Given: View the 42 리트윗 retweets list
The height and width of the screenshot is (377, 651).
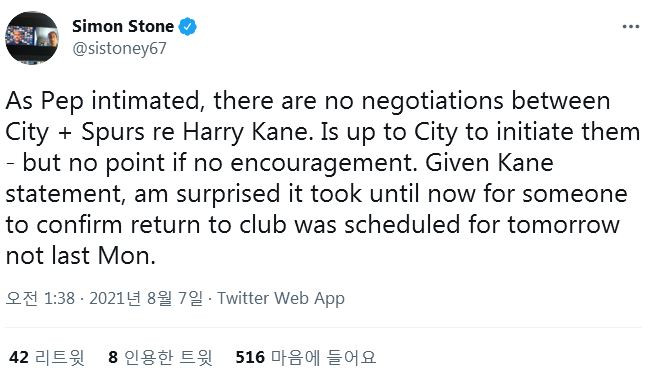Looking at the screenshot, I should [46, 357].
